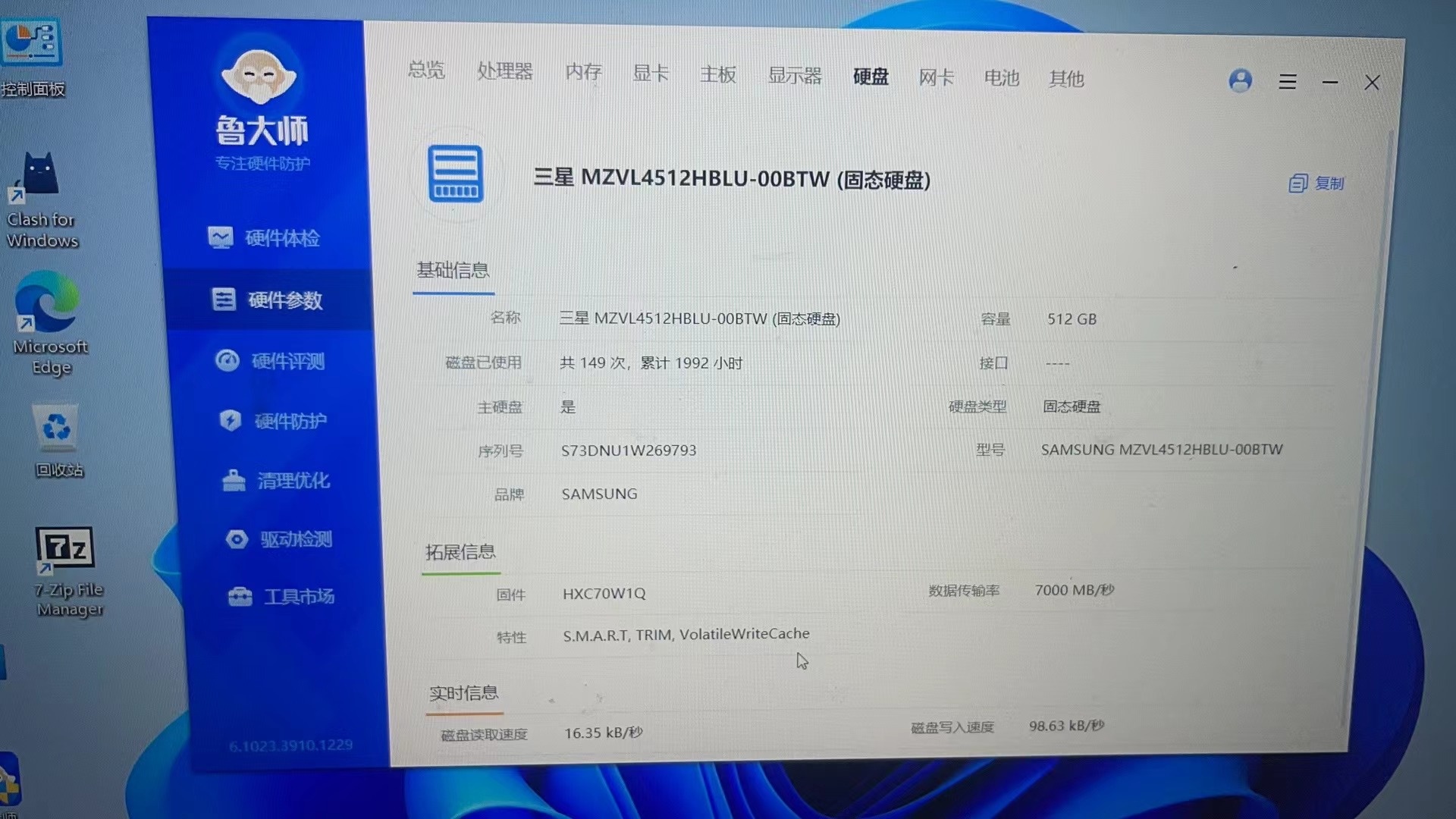
Task: Click the transfer rate 7000 MB/秒
Action: pos(1075,590)
